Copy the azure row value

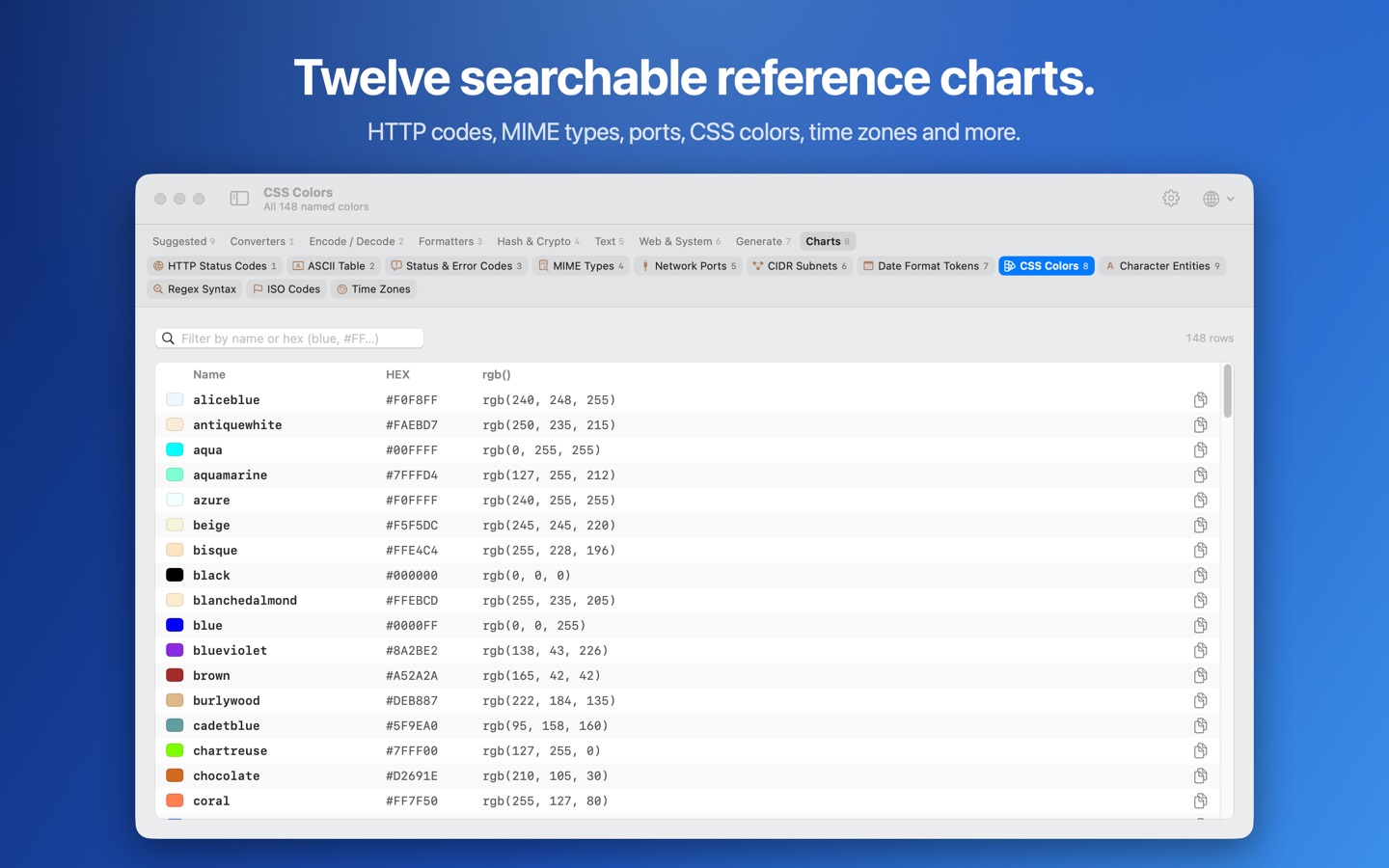[1200, 501]
